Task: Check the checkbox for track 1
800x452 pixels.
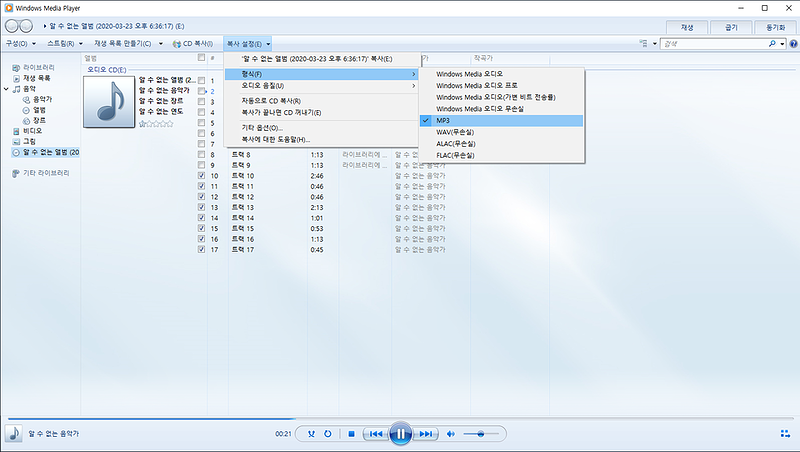Action: coord(201,81)
